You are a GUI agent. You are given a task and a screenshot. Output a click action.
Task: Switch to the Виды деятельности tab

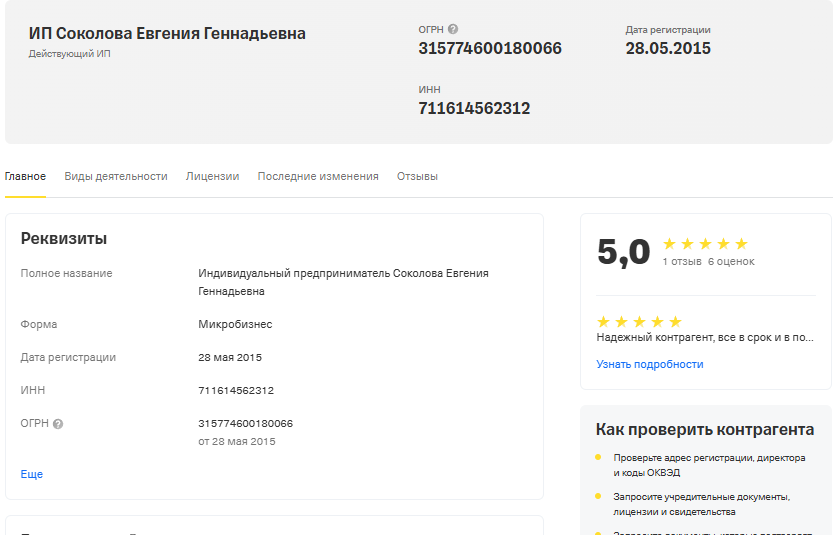[116, 176]
